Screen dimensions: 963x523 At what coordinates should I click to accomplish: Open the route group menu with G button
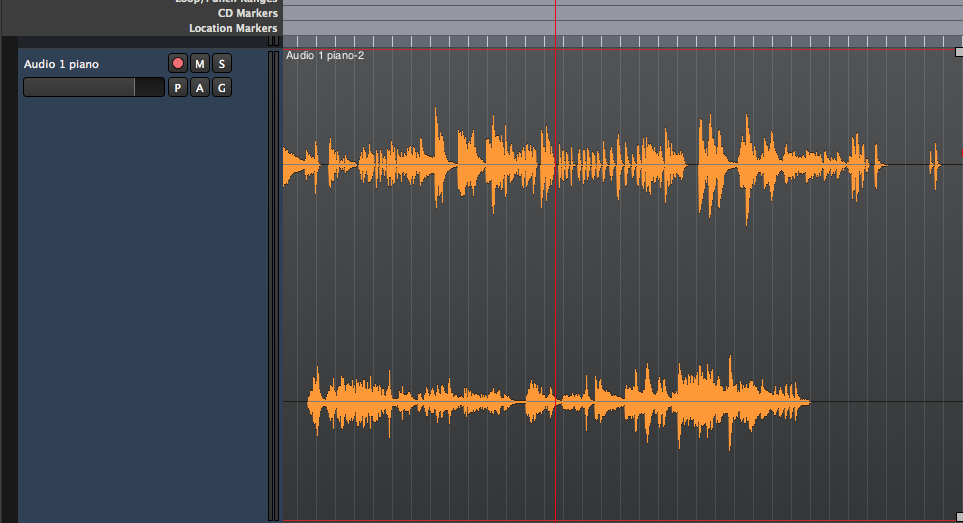tap(222, 88)
